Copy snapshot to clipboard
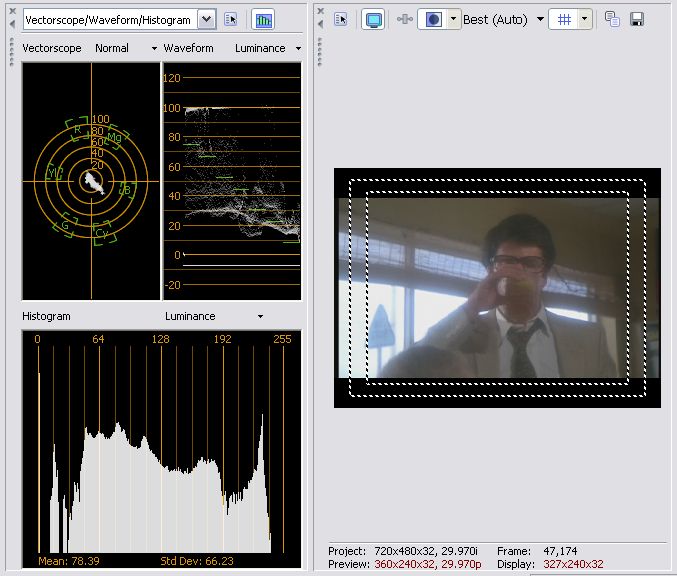677x576 pixels. pyautogui.click(x=612, y=19)
